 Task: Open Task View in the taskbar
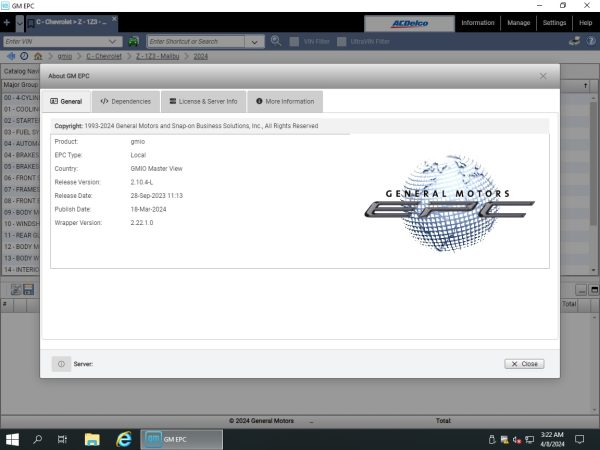[x=62, y=439]
